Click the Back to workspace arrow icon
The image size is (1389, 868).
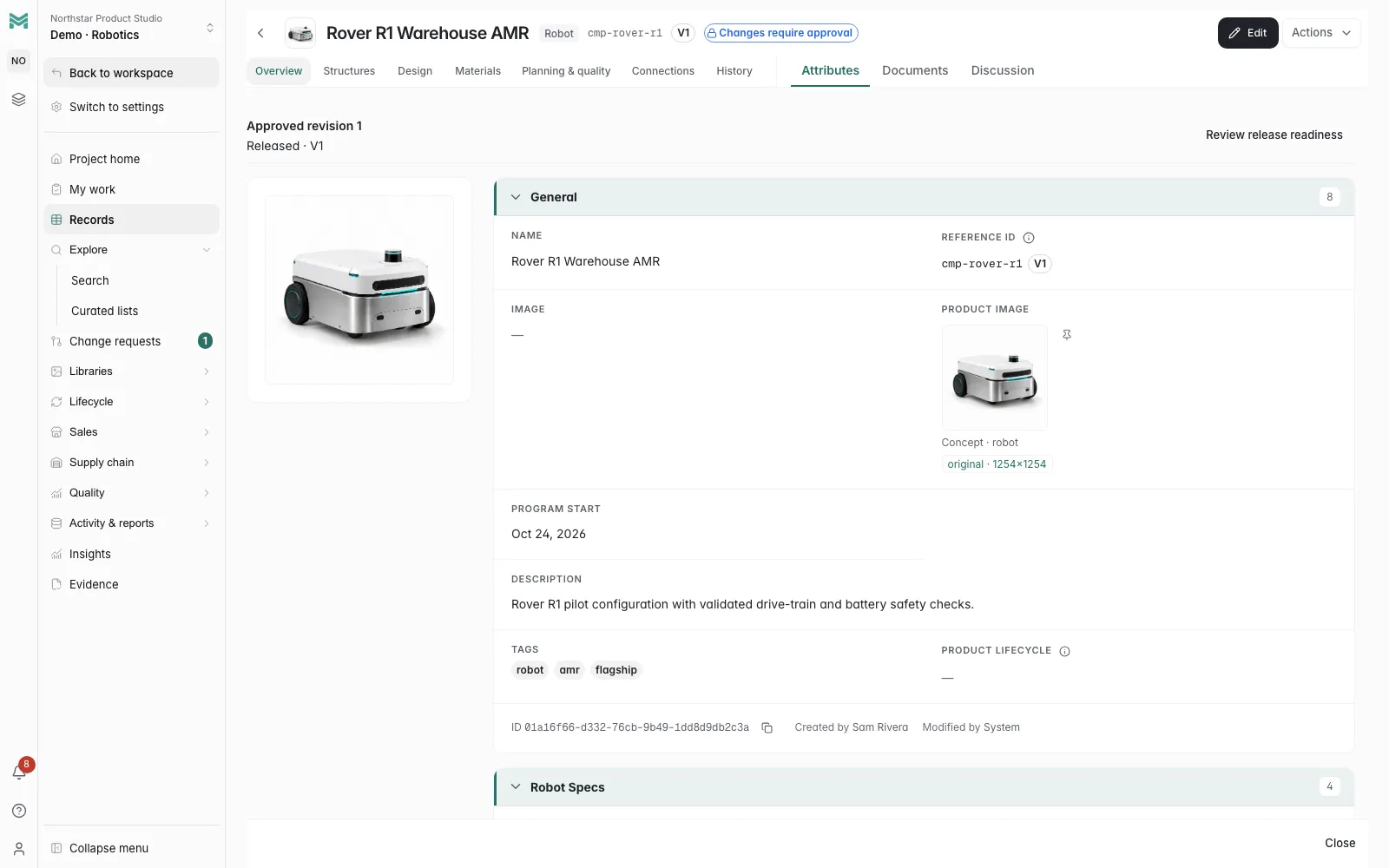click(x=56, y=73)
